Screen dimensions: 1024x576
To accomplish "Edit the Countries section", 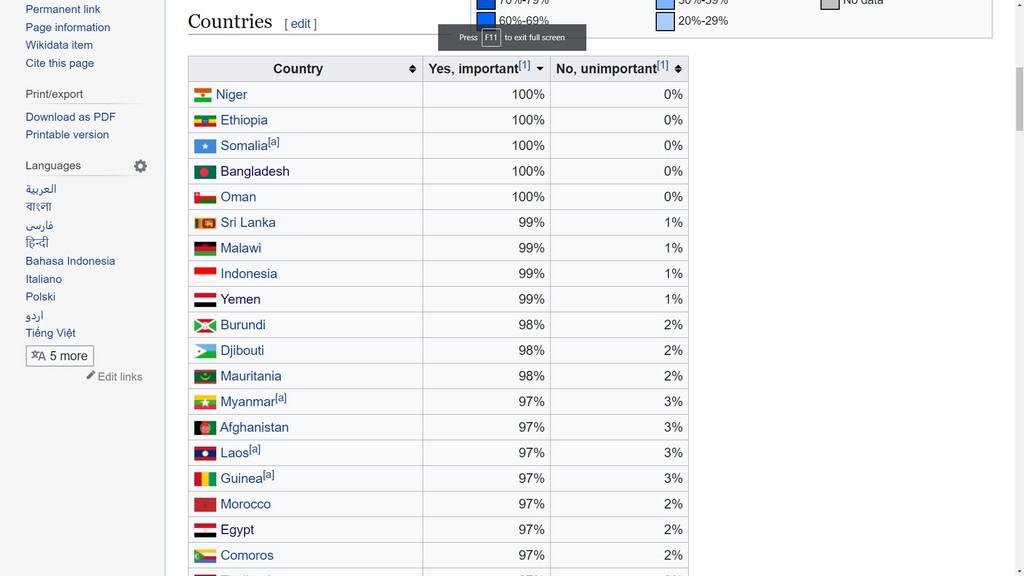I will pos(301,24).
